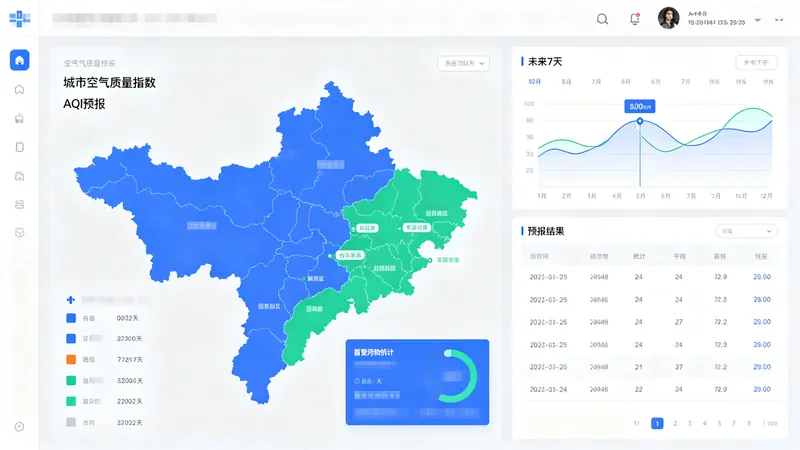Select the blue 10月 tab above the chart
The image size is (800, 450).
pos(535,82)
